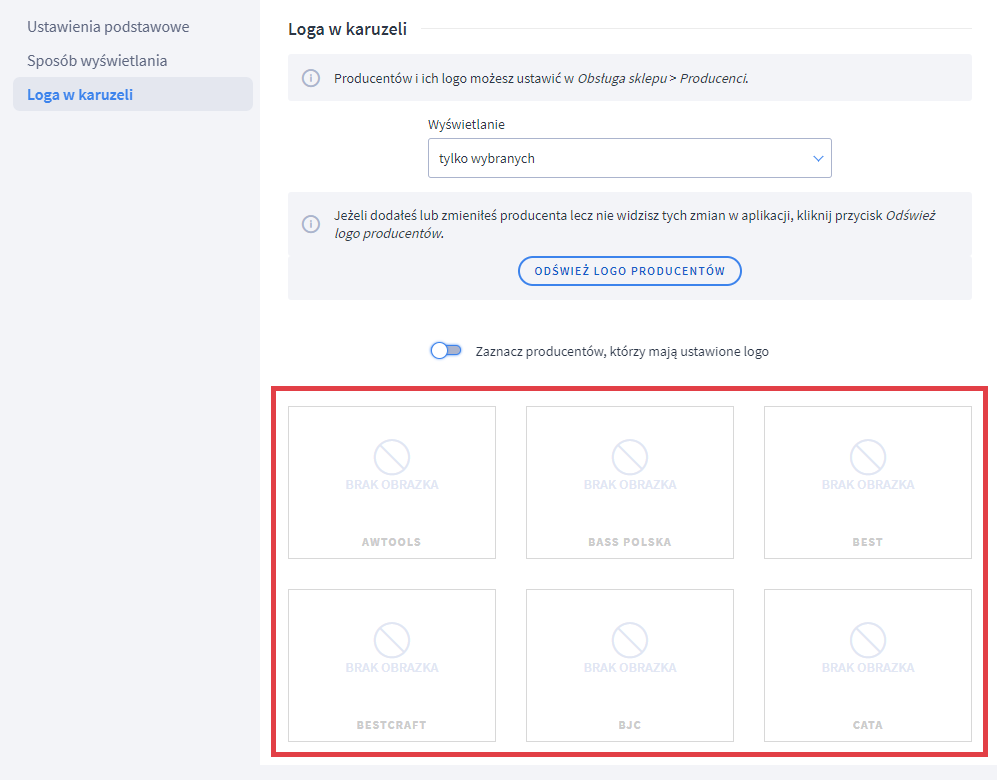This screenshot has width=997, height=780.
Task: Click the CATA producer name label
Action: coord(868,725)
